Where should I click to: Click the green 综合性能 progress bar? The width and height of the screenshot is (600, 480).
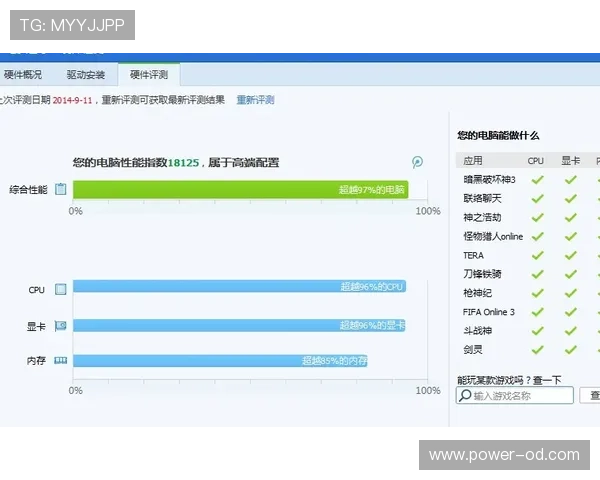241,190
